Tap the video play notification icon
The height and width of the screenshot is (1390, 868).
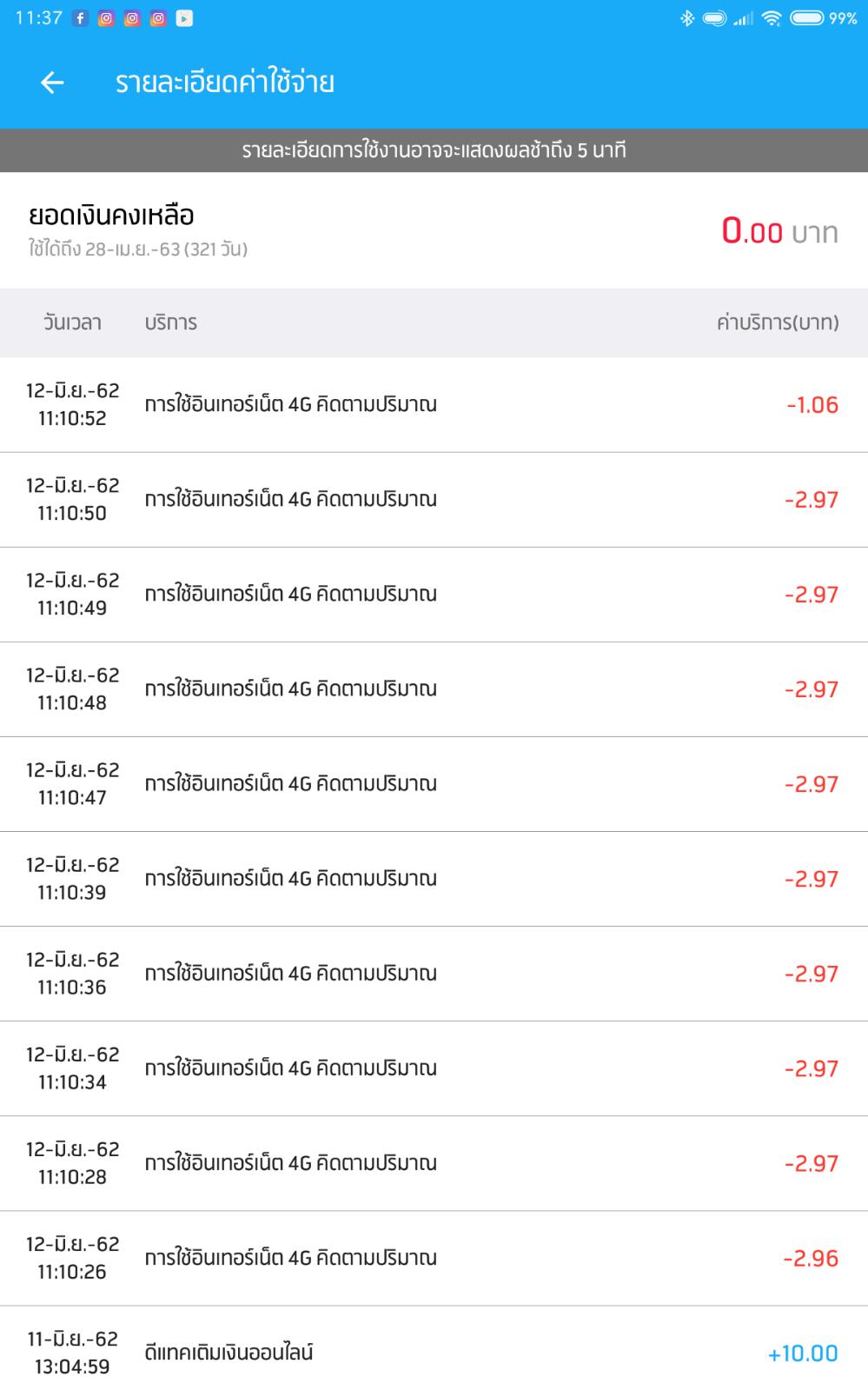click(x=184, y=18)
